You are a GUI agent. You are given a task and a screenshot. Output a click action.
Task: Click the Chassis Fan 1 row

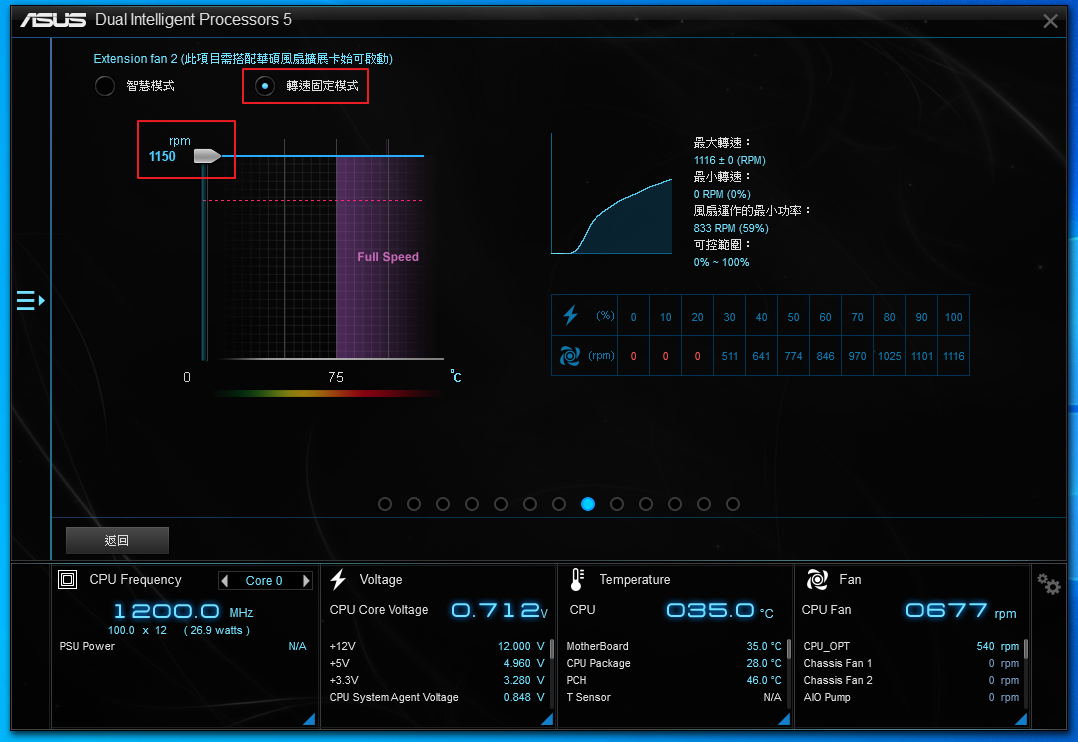(x=911, y=664)
